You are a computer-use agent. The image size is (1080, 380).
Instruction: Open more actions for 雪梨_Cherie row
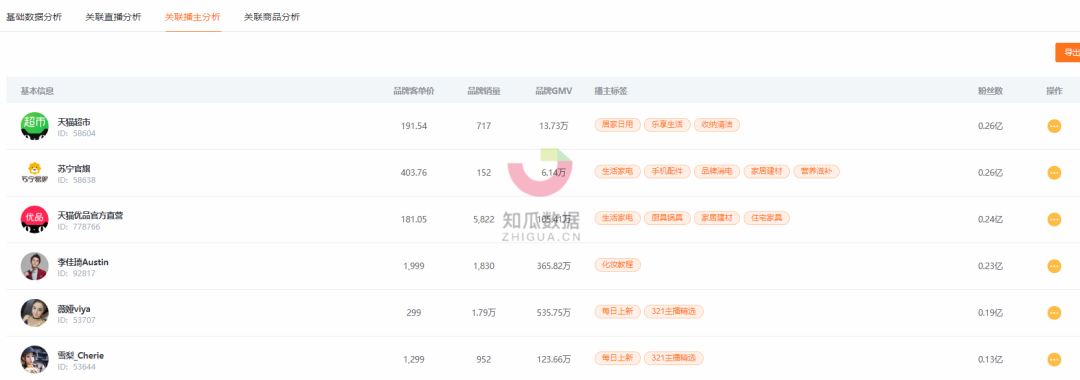(x=1054, y=359)
